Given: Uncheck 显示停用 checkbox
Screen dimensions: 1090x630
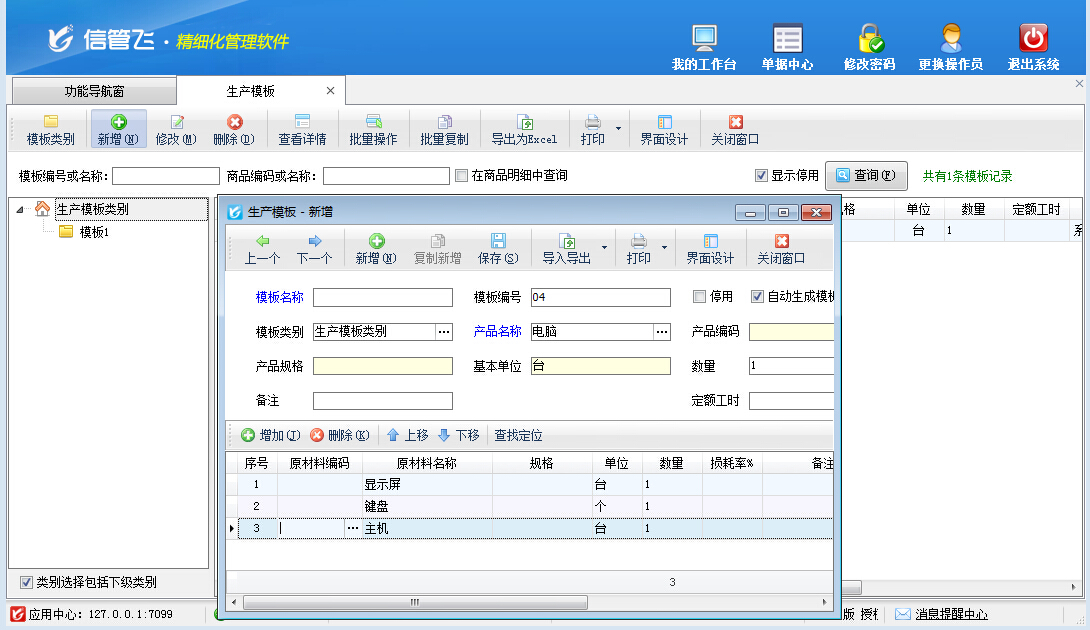Looking at the screenshot, I should [x=761, y=176].
